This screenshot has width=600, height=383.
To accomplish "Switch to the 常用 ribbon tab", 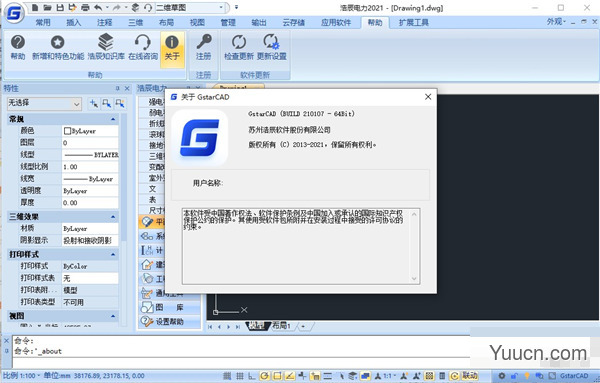I will (43, 23).
